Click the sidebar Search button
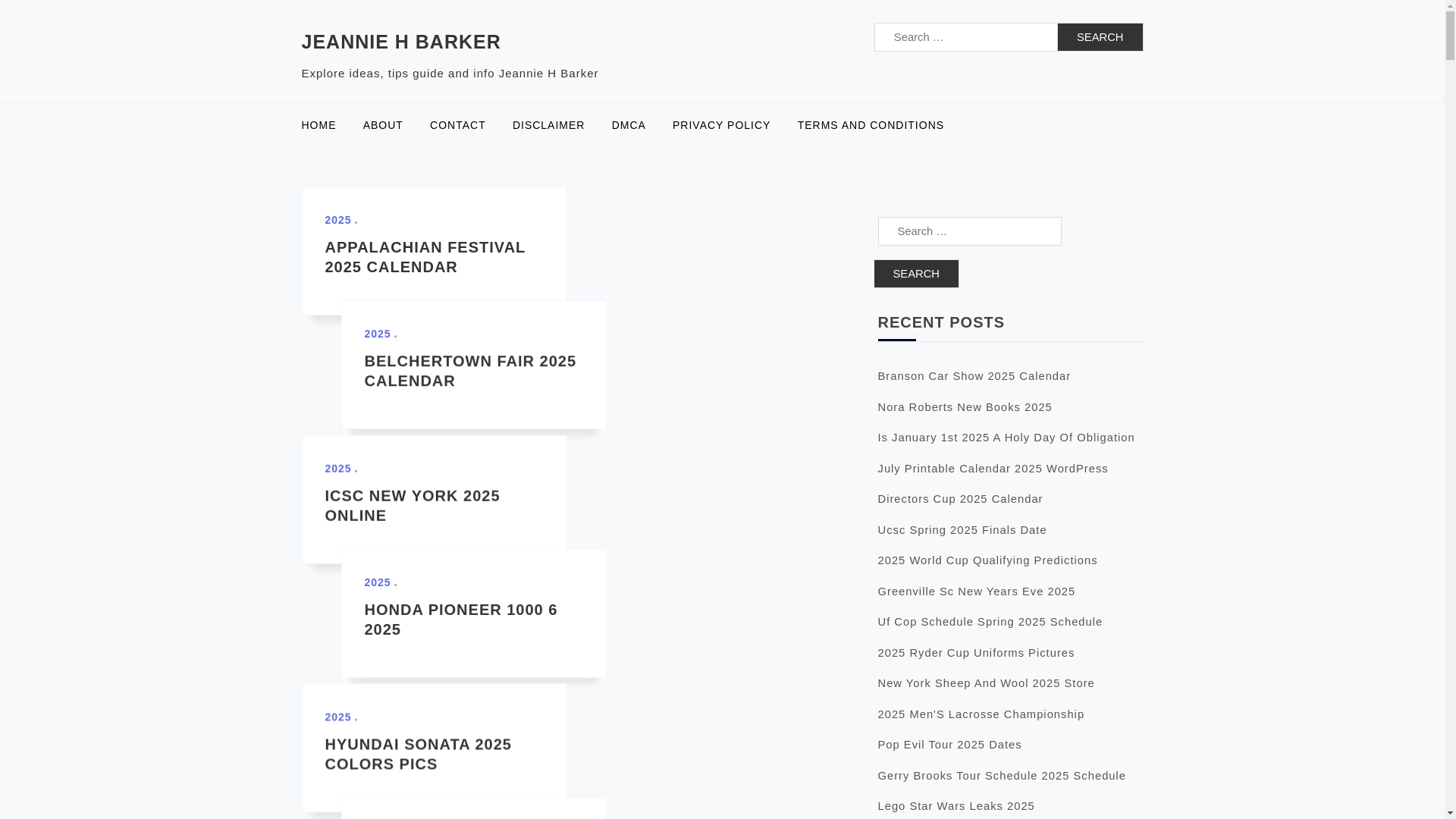This screenshot has height=819, width=1456. coord(915,274)
